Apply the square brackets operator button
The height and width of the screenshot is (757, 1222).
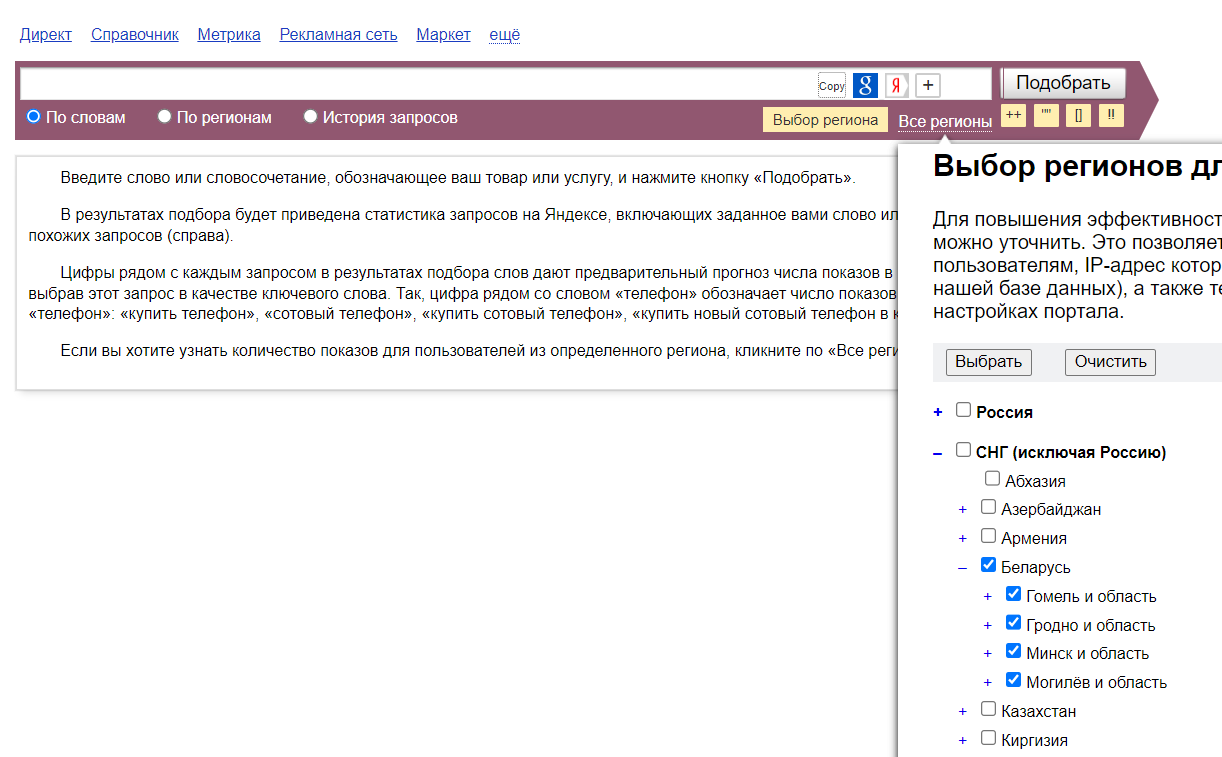point(1078,115)
